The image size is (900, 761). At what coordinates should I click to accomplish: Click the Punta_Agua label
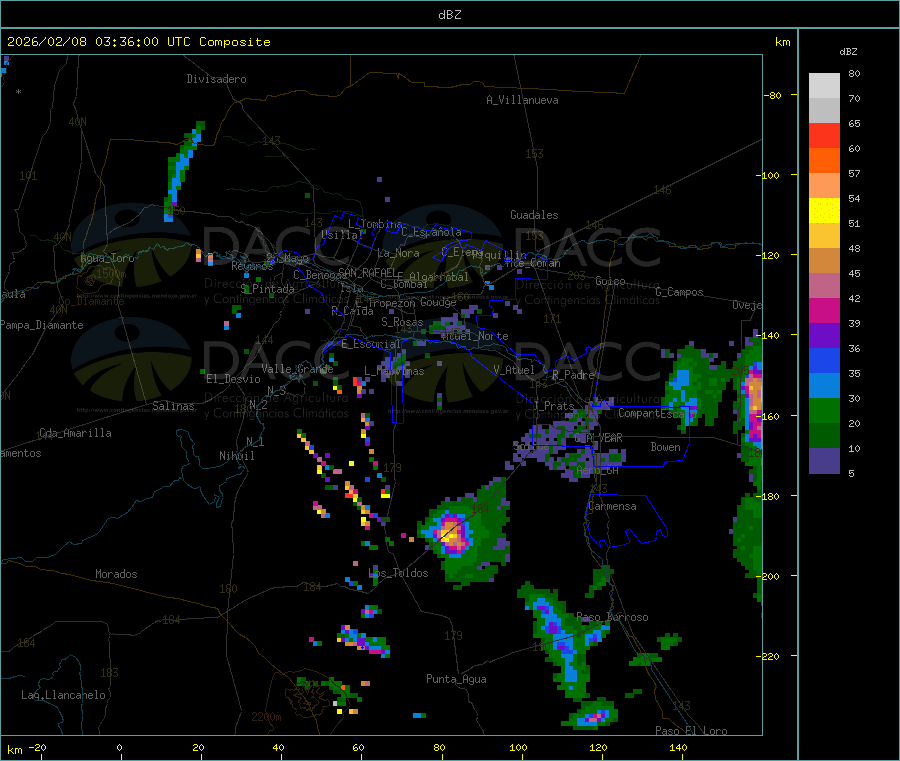(x=456, y=679)
